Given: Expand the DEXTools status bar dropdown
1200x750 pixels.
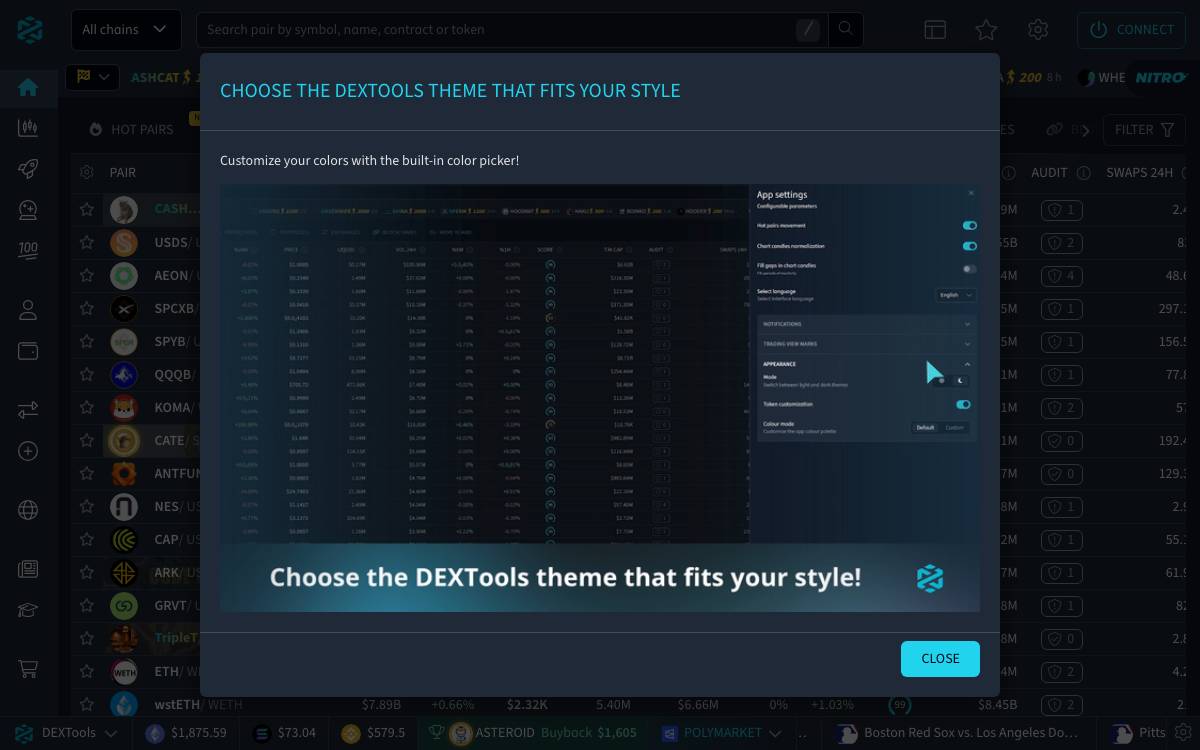Looking at the screenshot, I should pos(66,733).
